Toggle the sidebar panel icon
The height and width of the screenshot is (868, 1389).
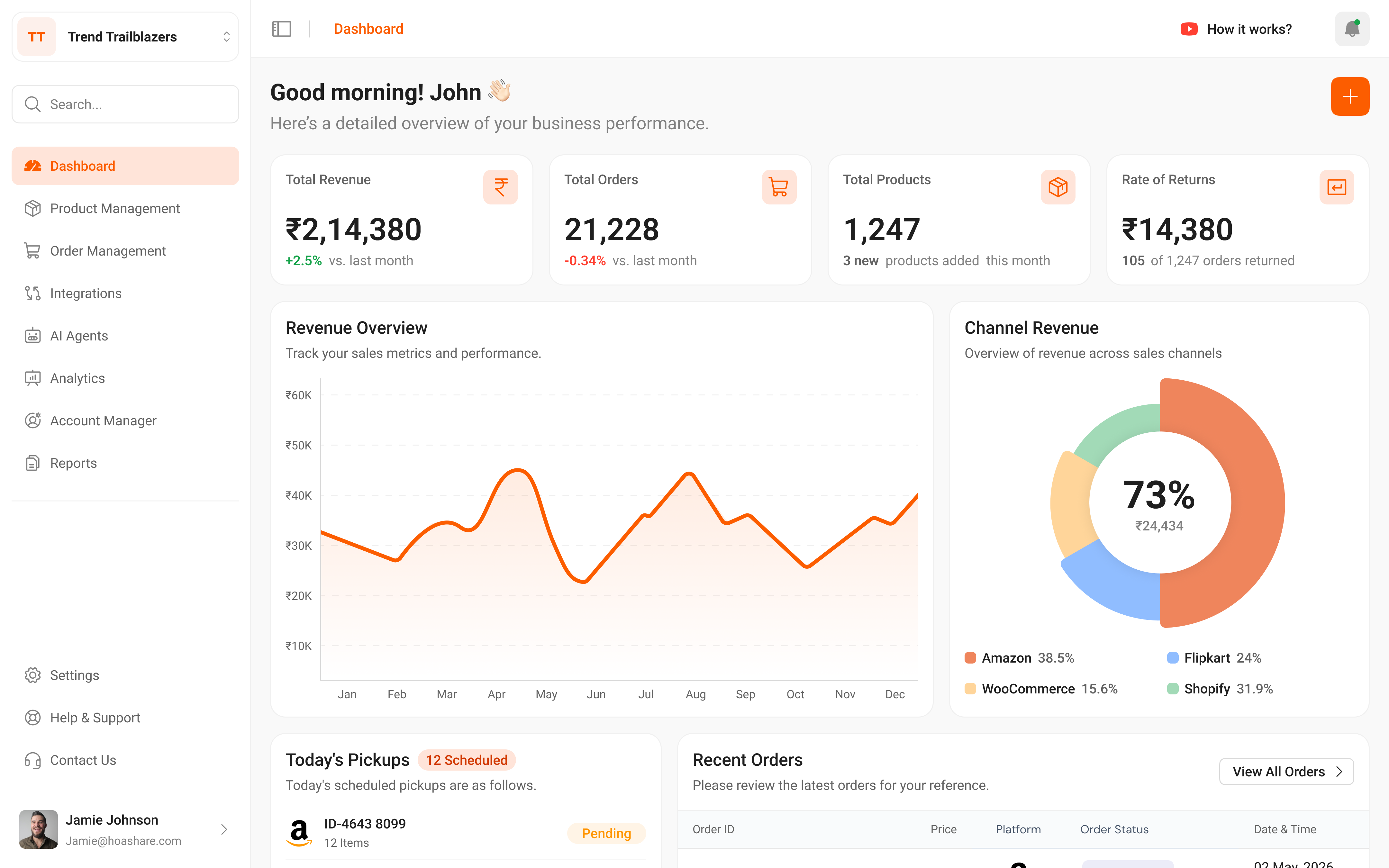tap(281, 29)
